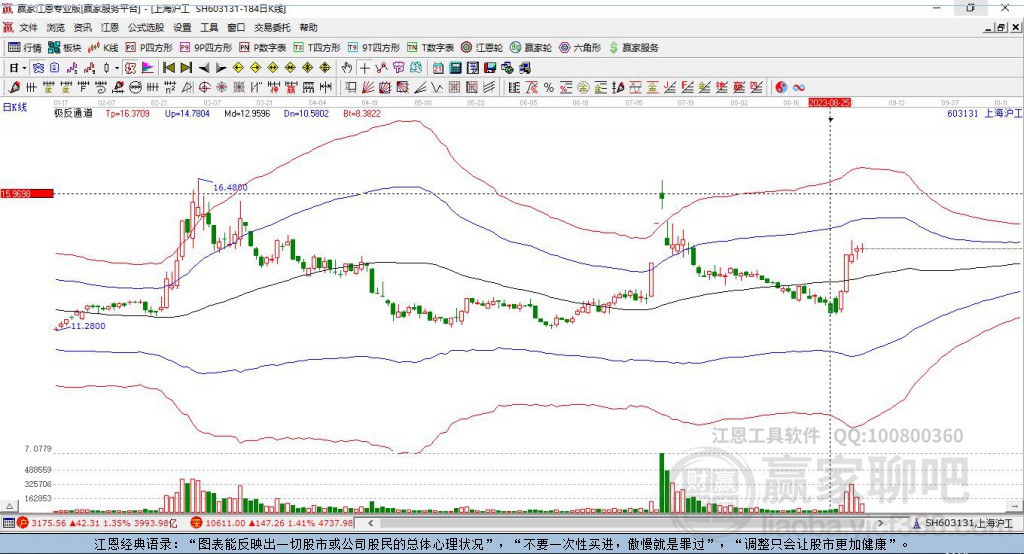Click the infinity loop icon in drawing toolbar
Image resolution: width=1024 pixels, height=554 pixels.
(x=799, y=88)
